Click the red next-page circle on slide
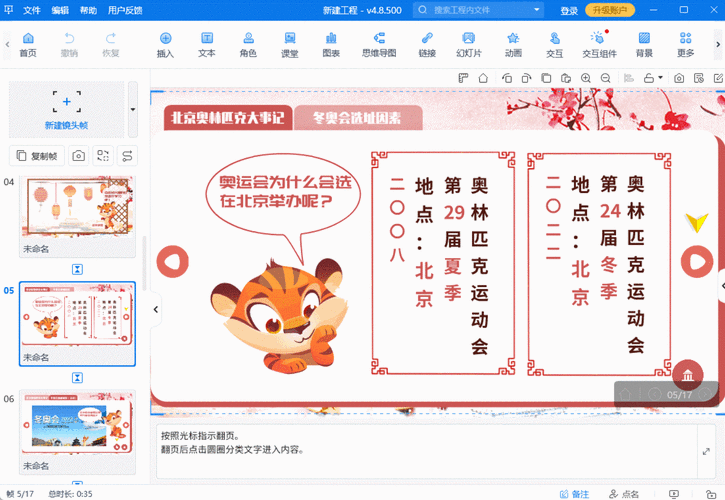 tap(697, 262)
